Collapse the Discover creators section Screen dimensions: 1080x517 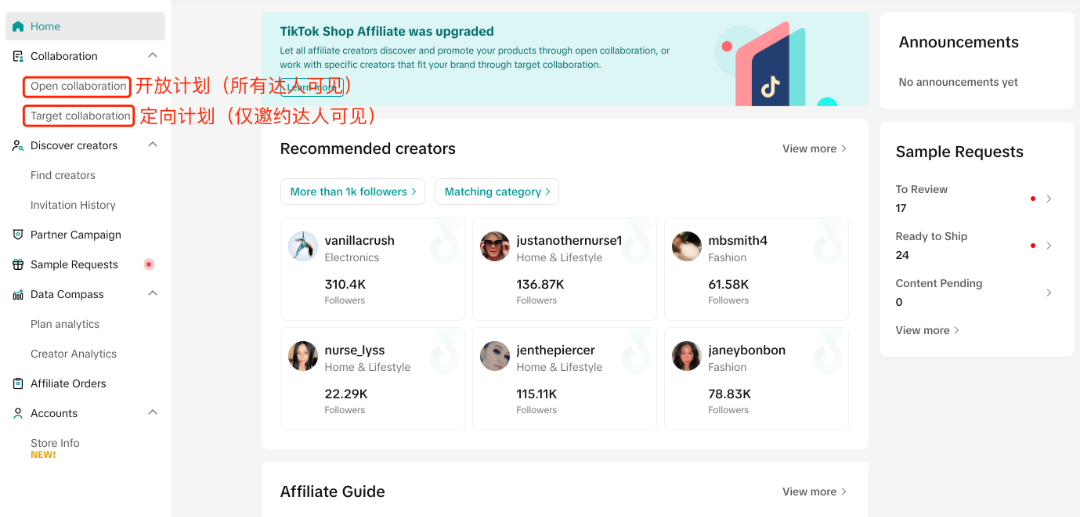153,145
